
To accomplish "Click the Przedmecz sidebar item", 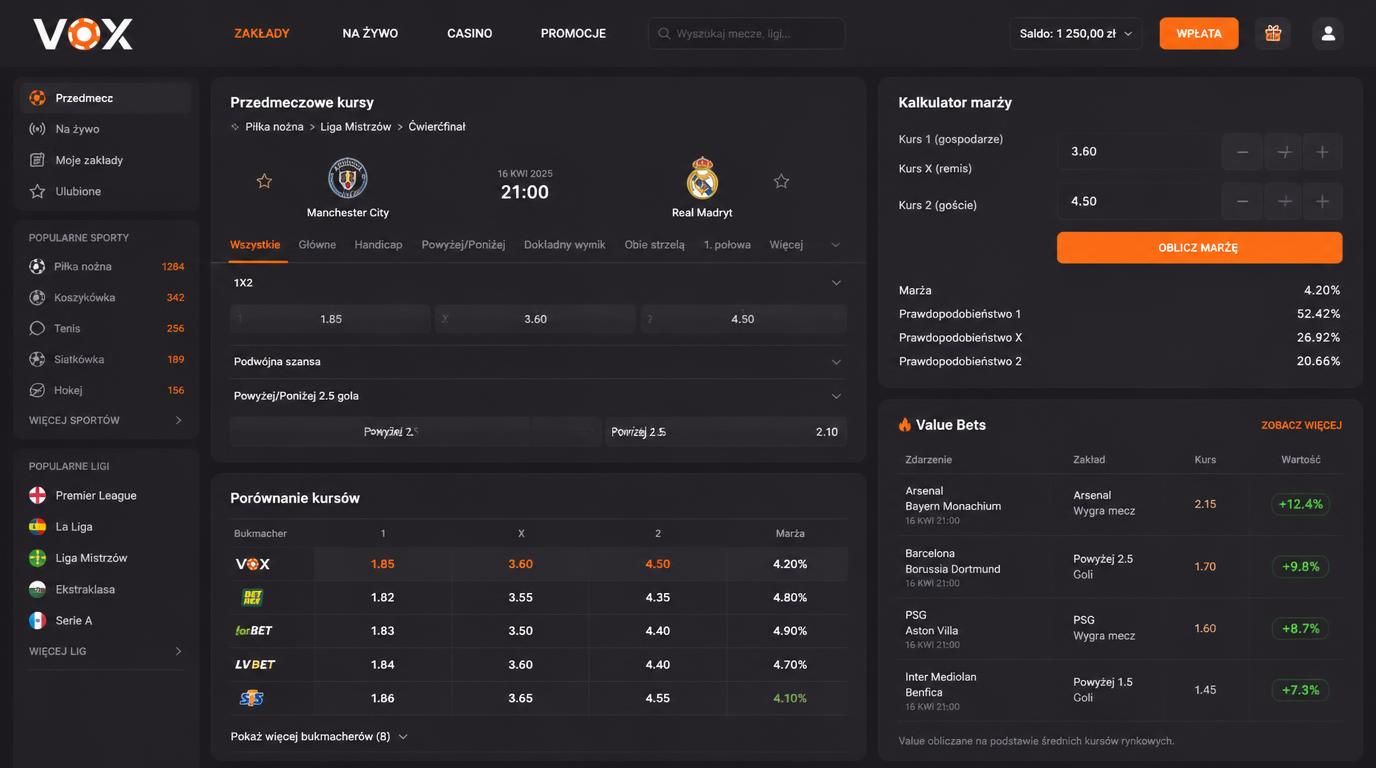I will pos(105,98).
